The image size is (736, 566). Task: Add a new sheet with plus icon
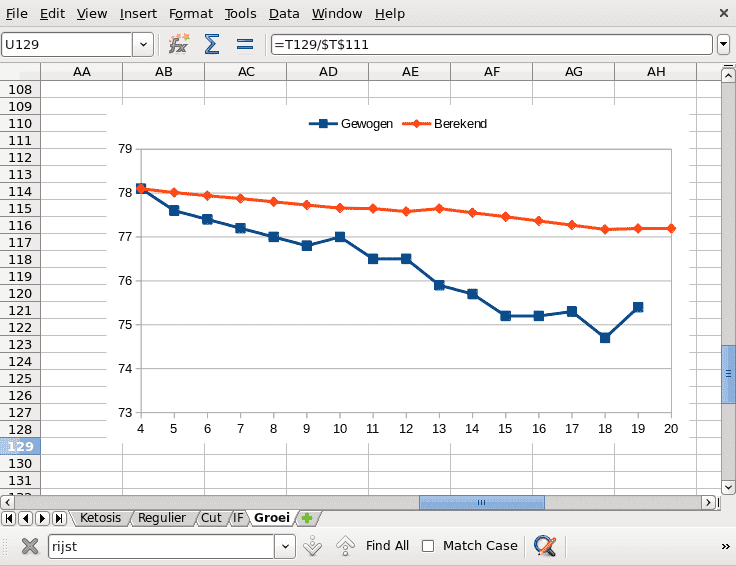click(x=307, y=518)
